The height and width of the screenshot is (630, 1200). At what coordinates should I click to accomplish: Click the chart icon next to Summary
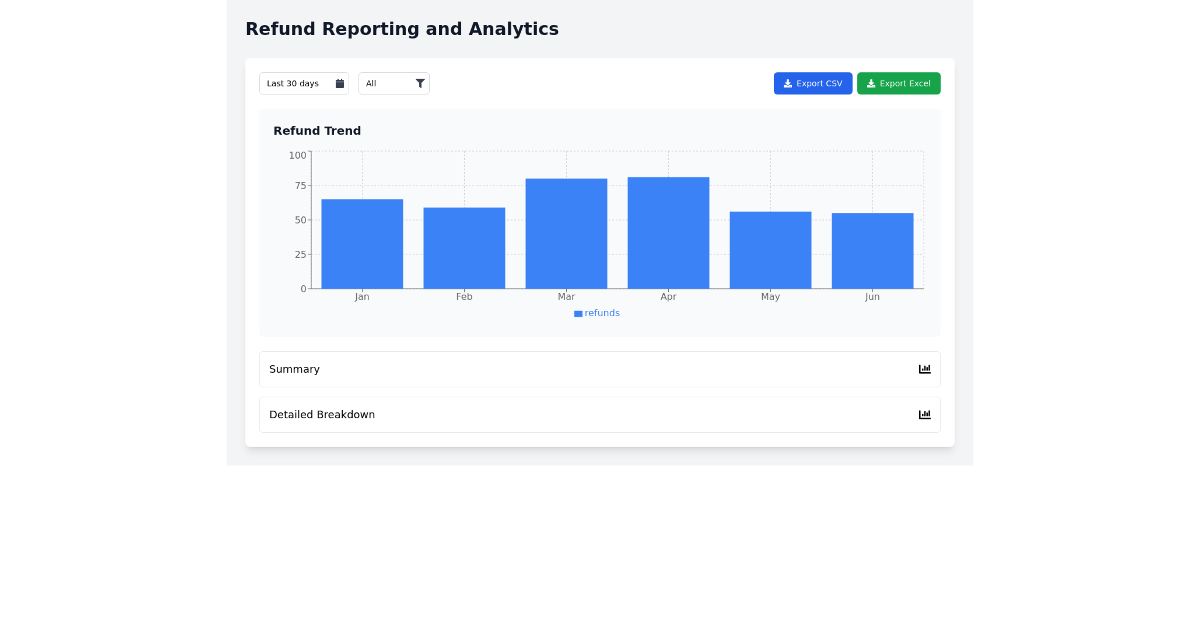pyautogui.click(x=925, y=369)
